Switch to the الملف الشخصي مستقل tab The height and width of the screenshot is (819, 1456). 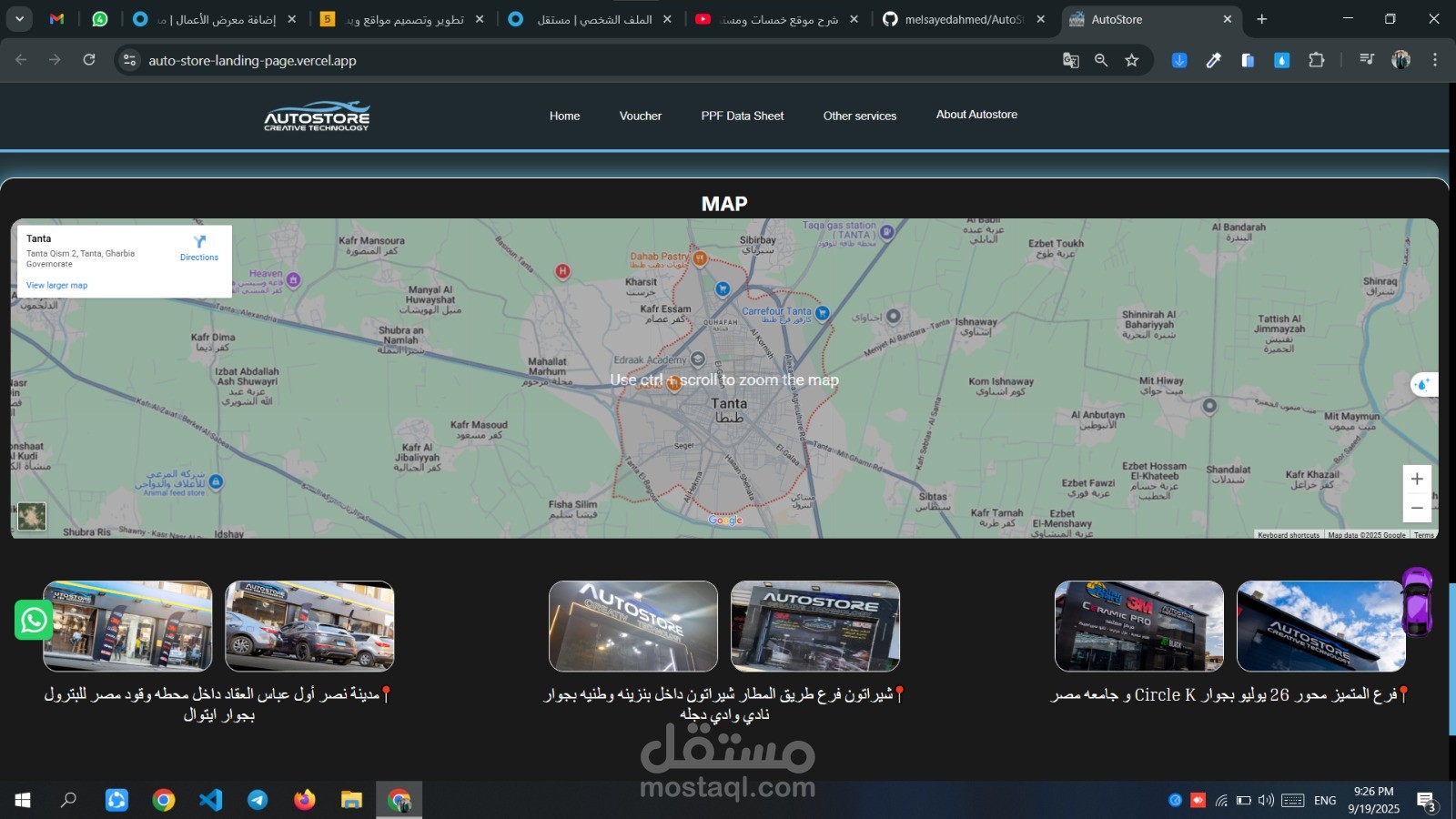pyautogui.click(x=590, y=19)
